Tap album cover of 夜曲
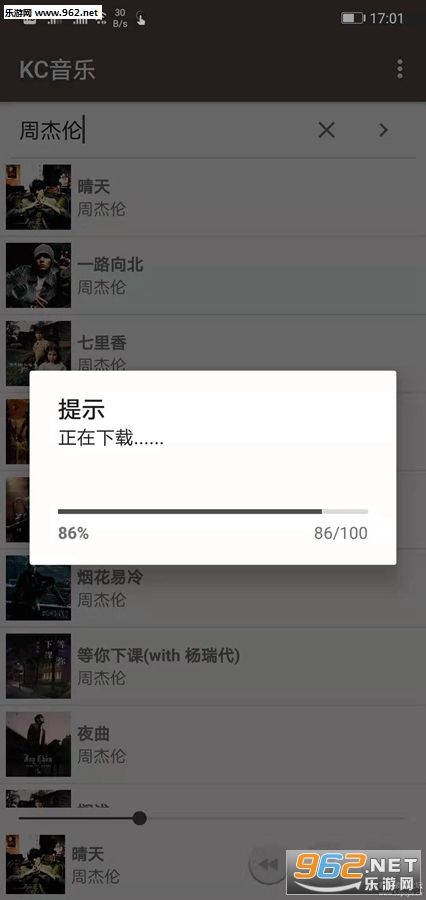426x900 pixels. (38, 744)
